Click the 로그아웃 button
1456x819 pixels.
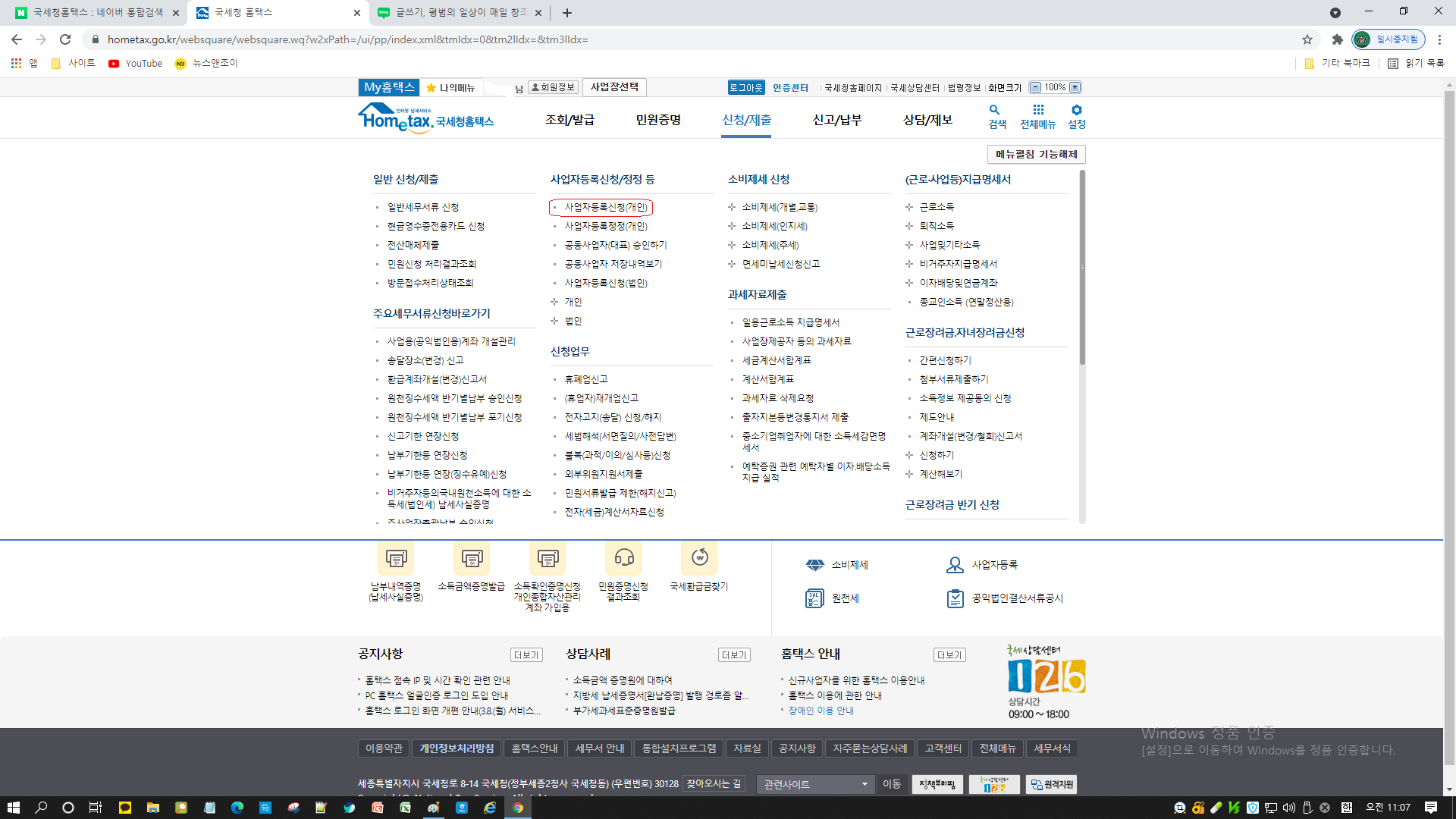[x=746, y=88]
